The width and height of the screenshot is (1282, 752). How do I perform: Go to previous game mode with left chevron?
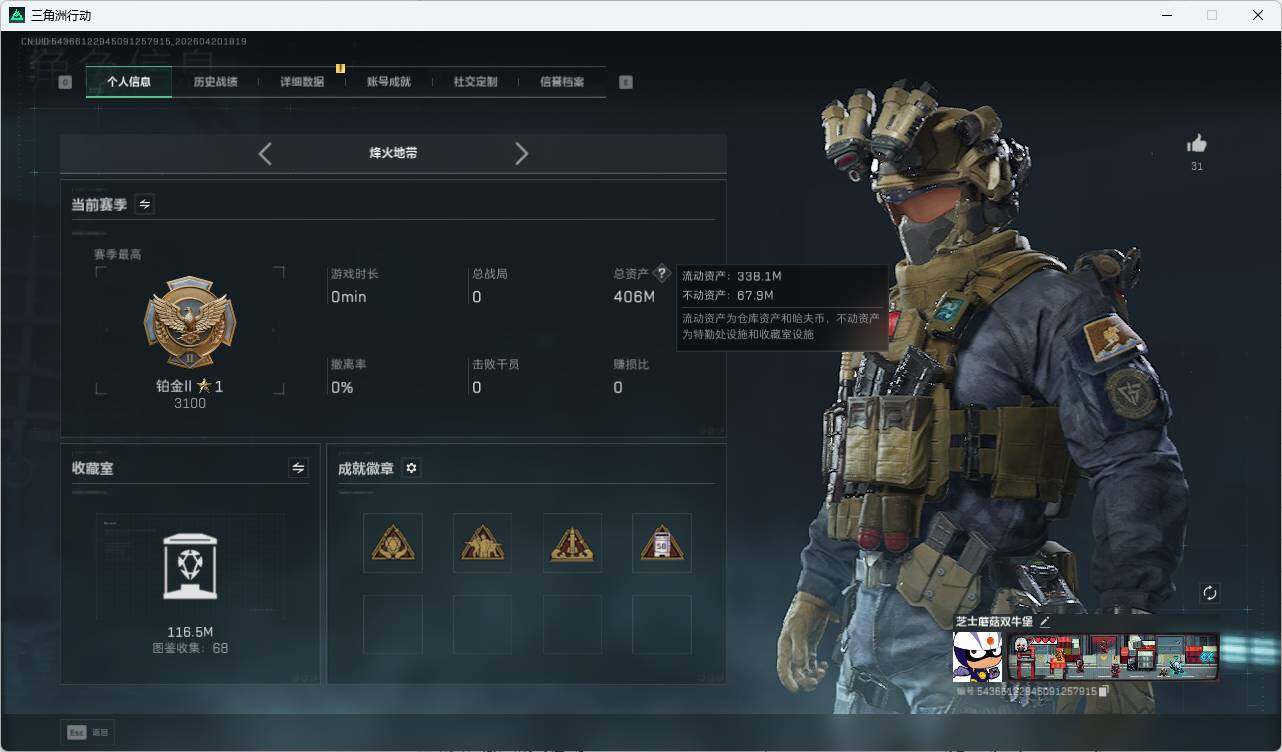click(265, 153)
